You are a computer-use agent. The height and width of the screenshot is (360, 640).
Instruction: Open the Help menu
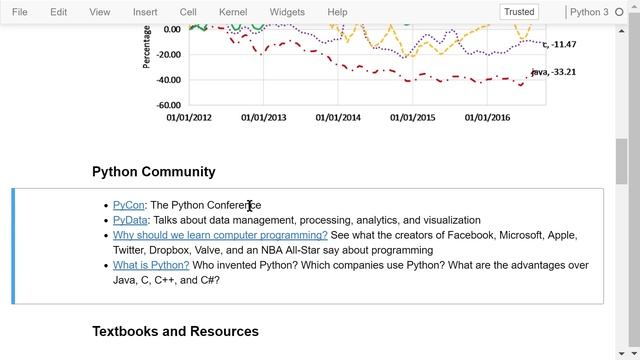click(x=337, y=12)
